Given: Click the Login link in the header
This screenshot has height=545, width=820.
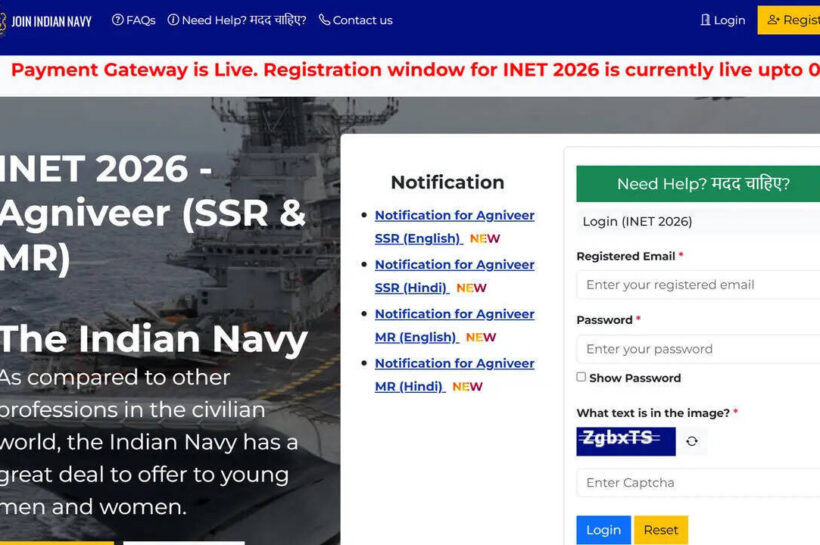Looking at the screenshot, I should [x=723, y=20].
